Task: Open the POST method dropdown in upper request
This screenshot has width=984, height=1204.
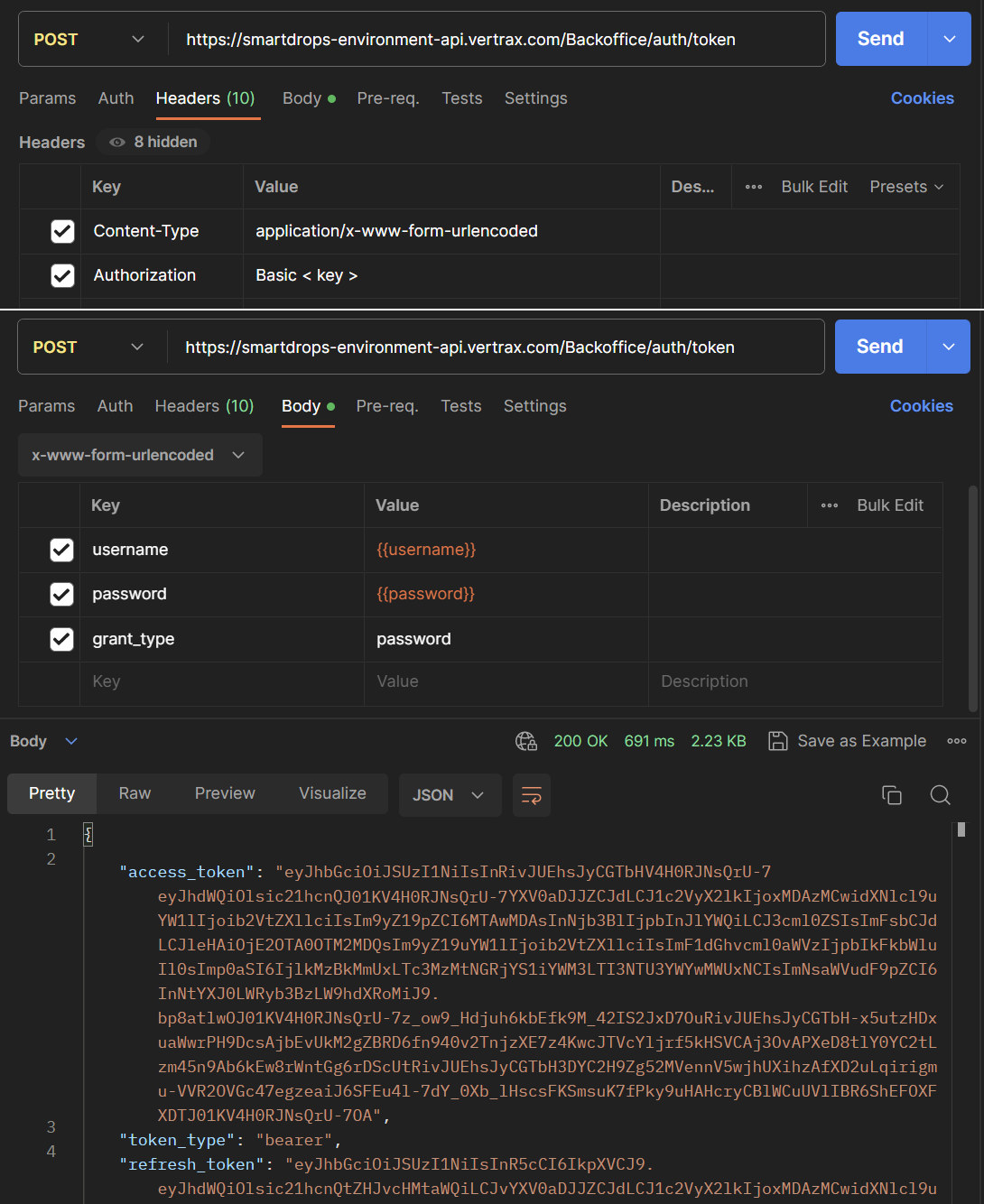Action: coord(88,39)
